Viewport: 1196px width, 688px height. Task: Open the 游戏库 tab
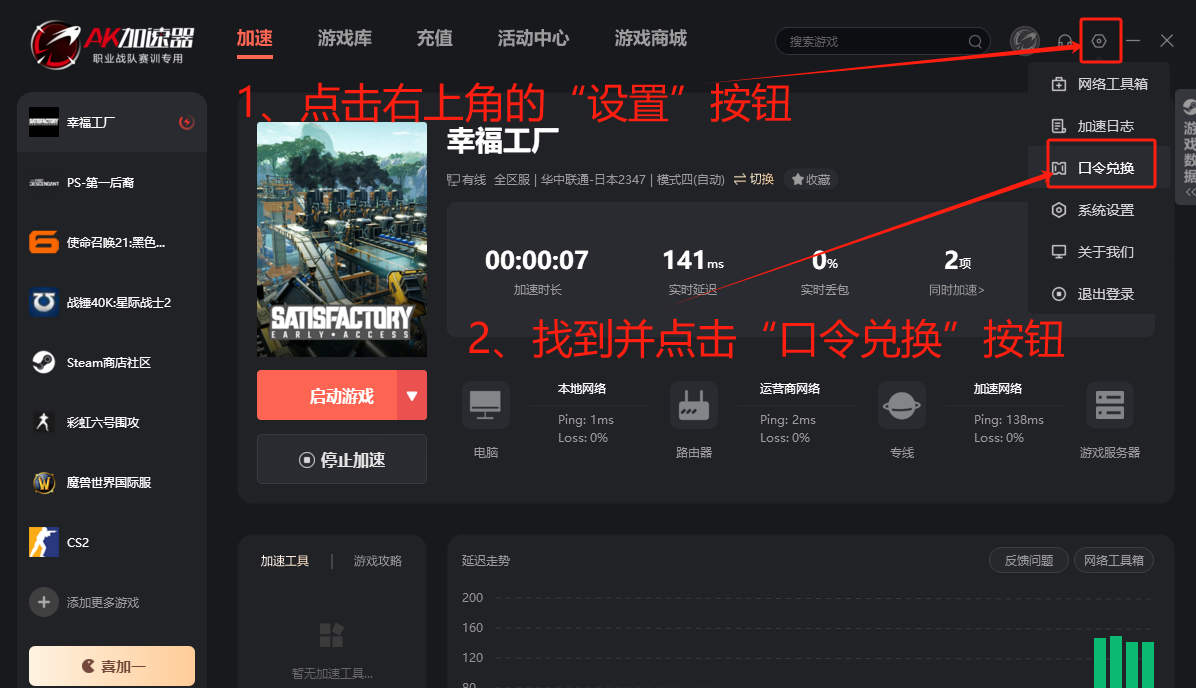pyautogui.click(x=345, y=38)
